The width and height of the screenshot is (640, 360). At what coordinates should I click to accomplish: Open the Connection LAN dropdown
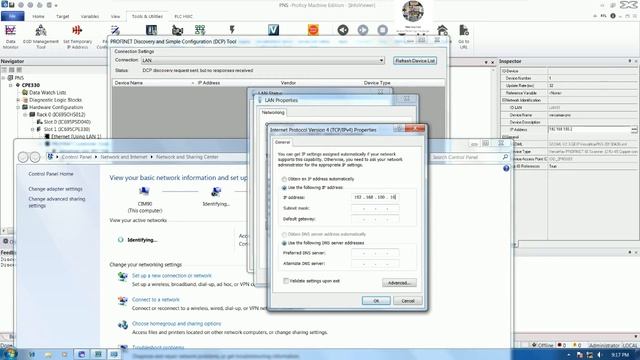point(381,60)
